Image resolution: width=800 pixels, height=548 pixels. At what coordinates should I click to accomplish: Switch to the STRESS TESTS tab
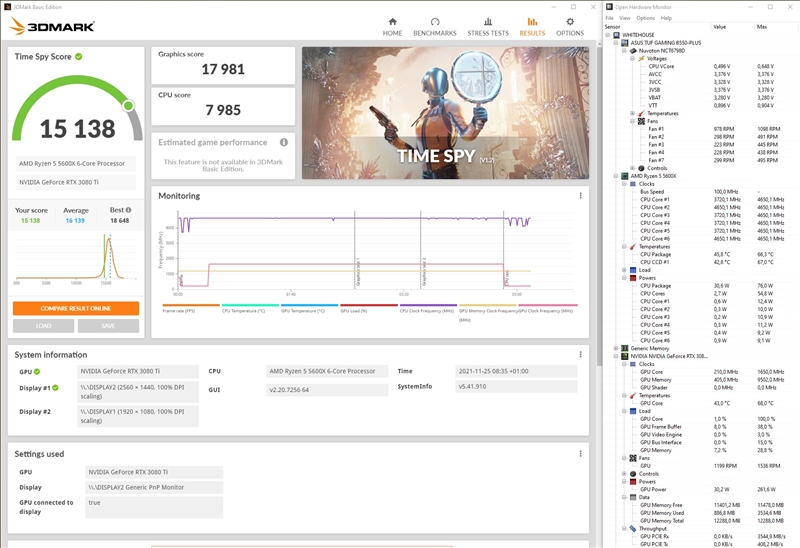tap(488, 27)
